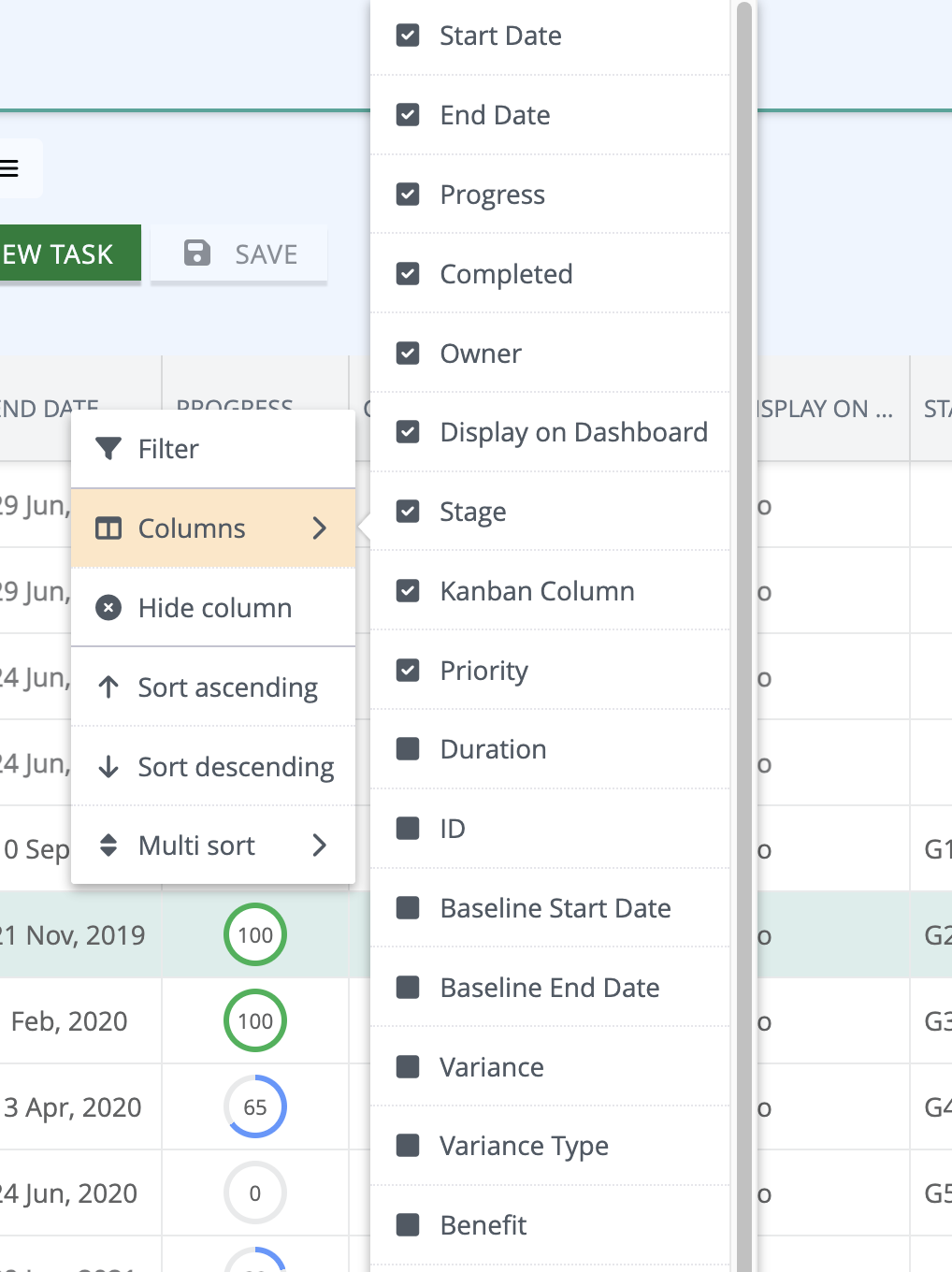Enable the Benefit column checkbox

408,1225
